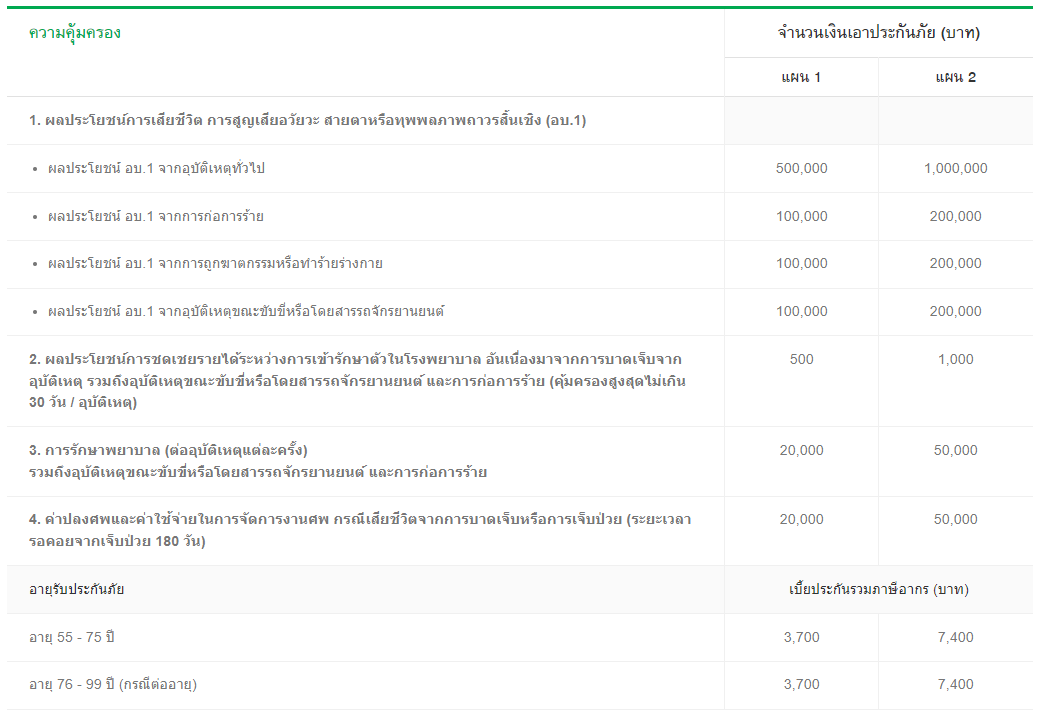Image resolution: width=1039 pixels, height=717 pixels.
Task: Select 20,000 in the ค่าปลงศพ row
Action: pyautogui.click(x=801, y=519)
